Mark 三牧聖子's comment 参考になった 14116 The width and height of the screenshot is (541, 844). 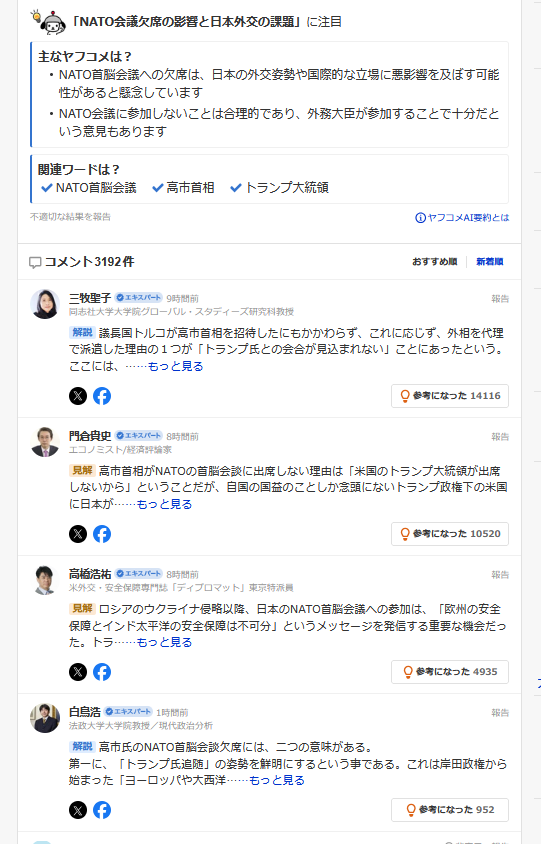coord(450,396)
